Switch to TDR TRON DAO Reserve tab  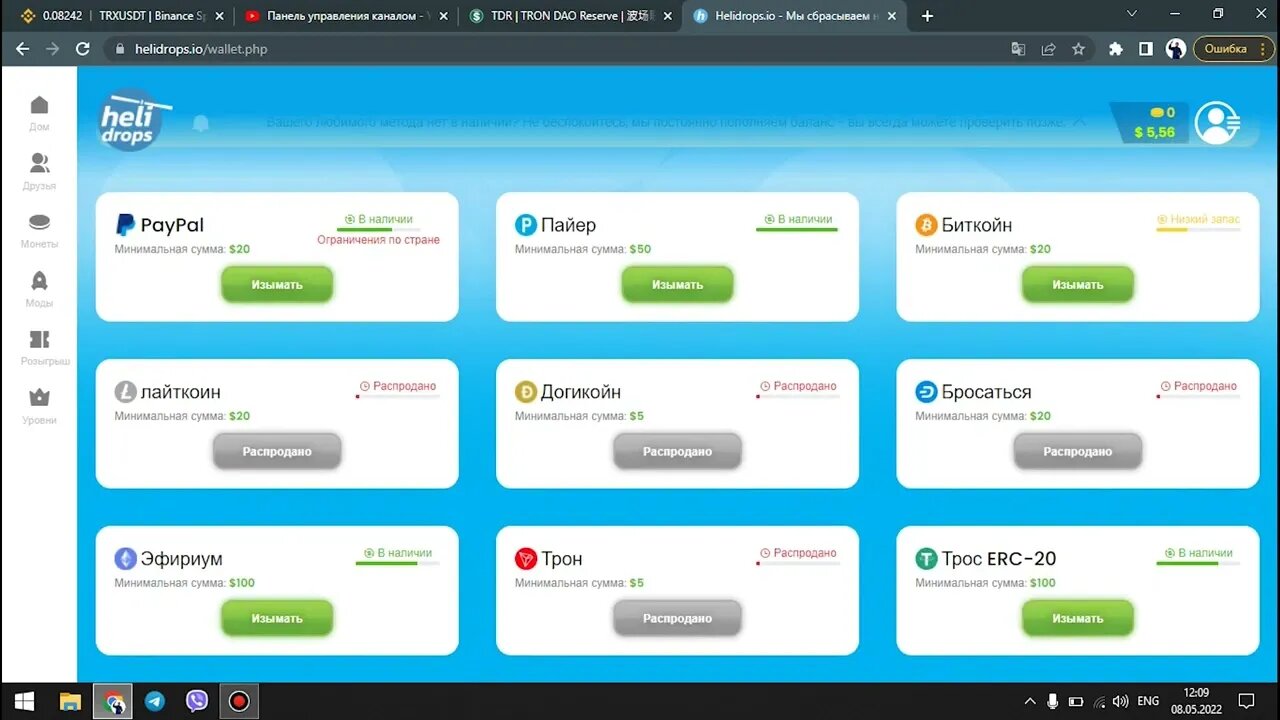coord(570,16)
